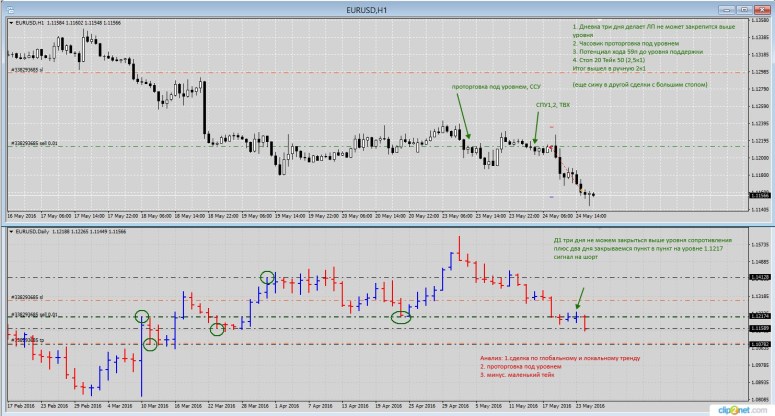Click the '18 May 22:00' time axis label
The height and width of the screenshot is (416, 775).
(223, 216)
